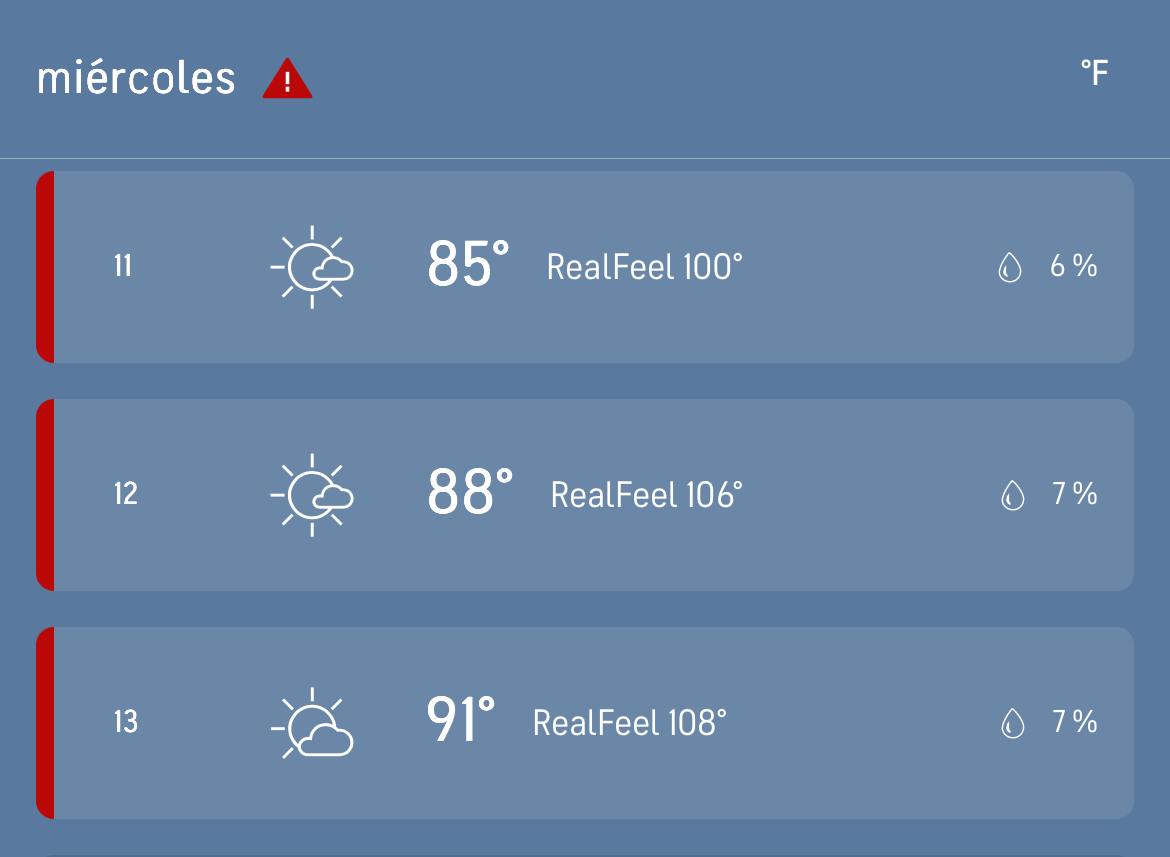Click the raindrop icon in the hour 12 row
1170x857 pixels.
click(1012, 495)
